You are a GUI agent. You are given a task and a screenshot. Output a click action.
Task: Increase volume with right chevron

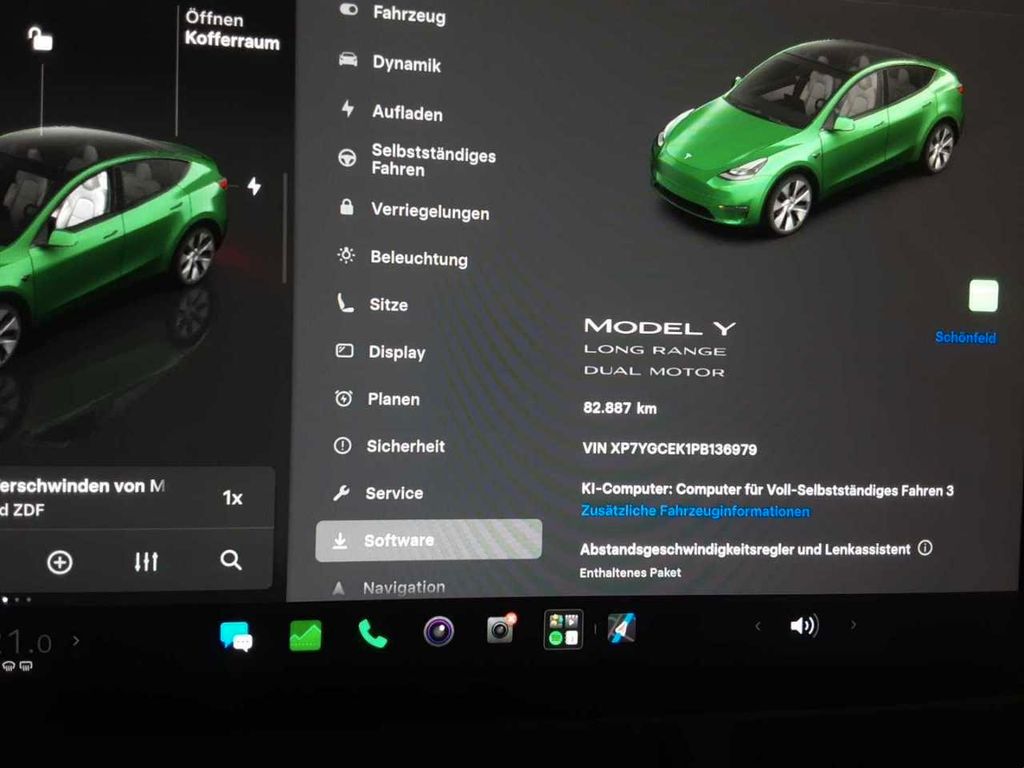tap(853, 625)
